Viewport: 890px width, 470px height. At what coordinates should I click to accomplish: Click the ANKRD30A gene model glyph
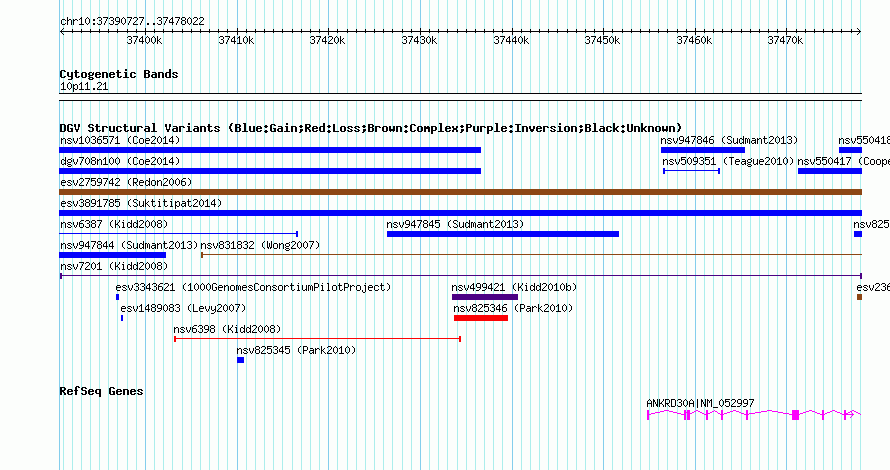tap(754, 415)
